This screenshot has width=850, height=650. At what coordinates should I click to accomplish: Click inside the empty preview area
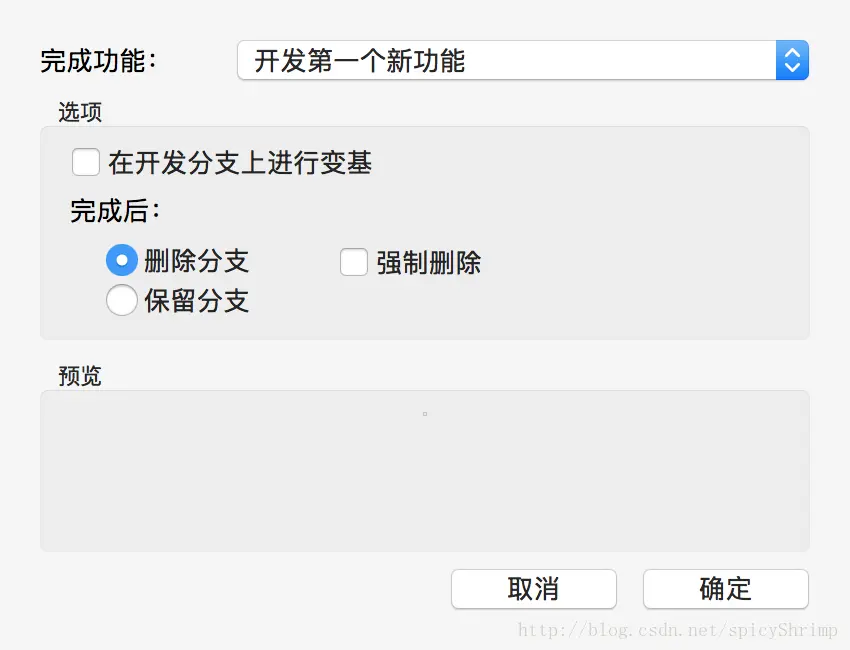(425, 470)
